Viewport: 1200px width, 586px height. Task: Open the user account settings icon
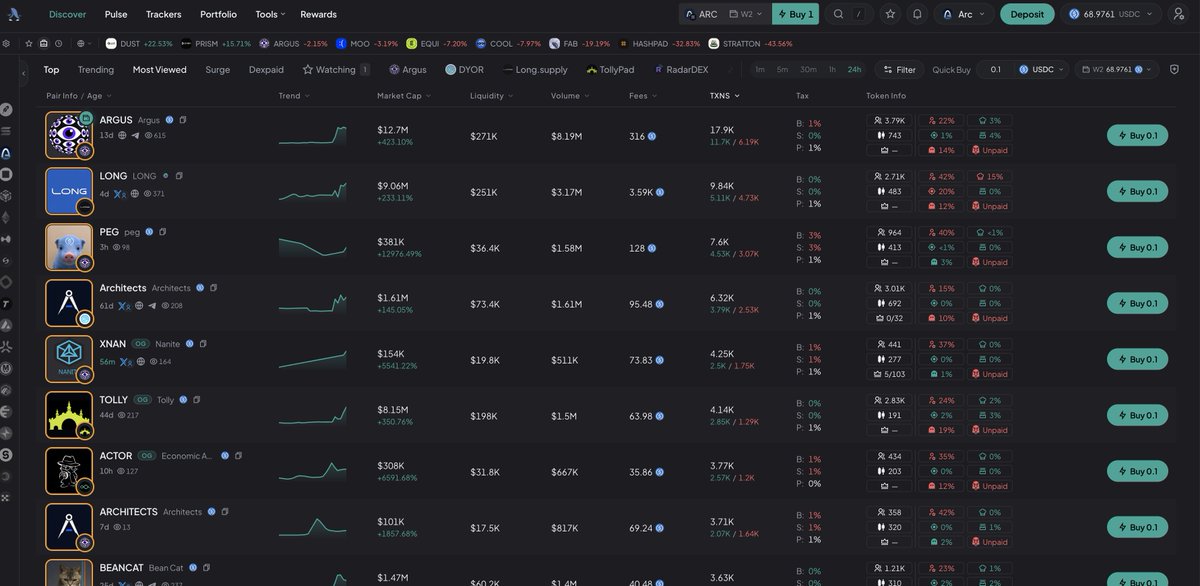[x=1178, y=14]
